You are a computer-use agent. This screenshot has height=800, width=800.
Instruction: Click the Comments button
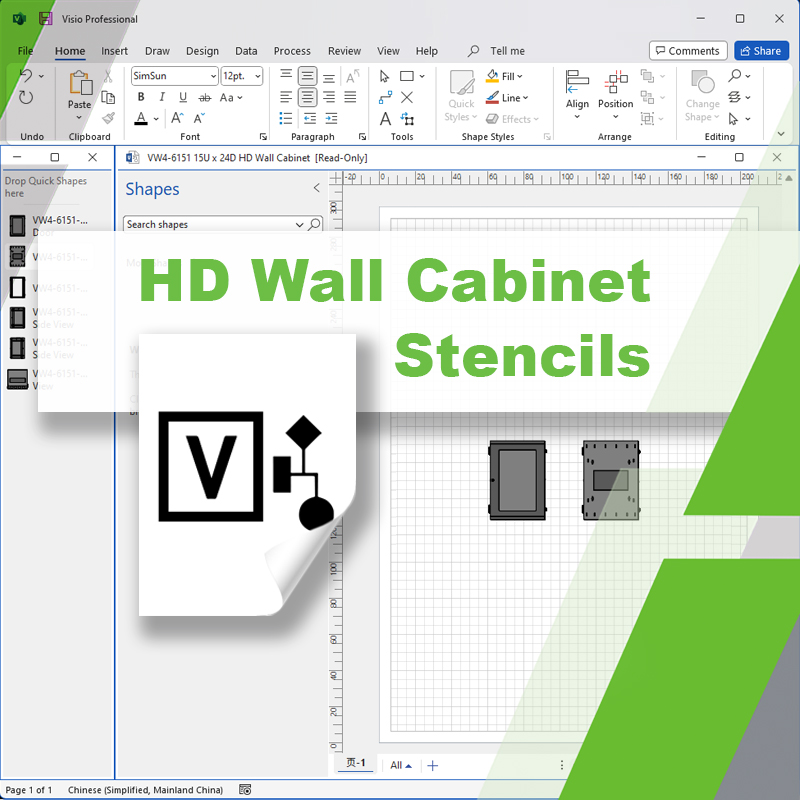688,50
